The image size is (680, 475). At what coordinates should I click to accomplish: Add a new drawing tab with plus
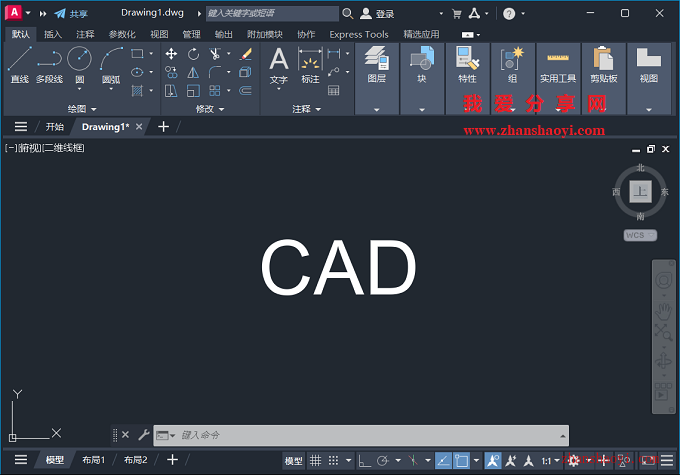point(163,127)
